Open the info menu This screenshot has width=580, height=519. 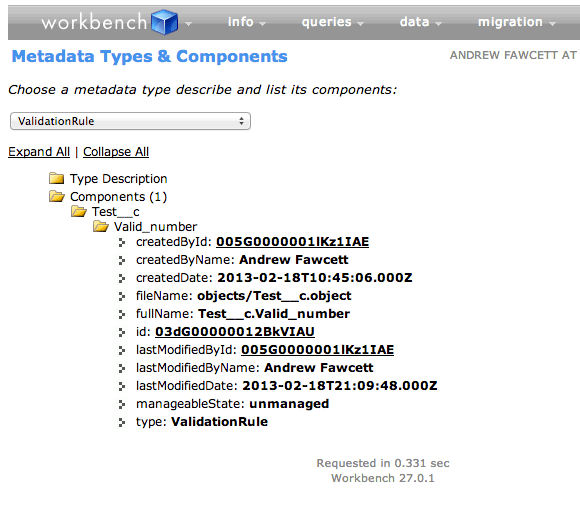click(246, 22)
